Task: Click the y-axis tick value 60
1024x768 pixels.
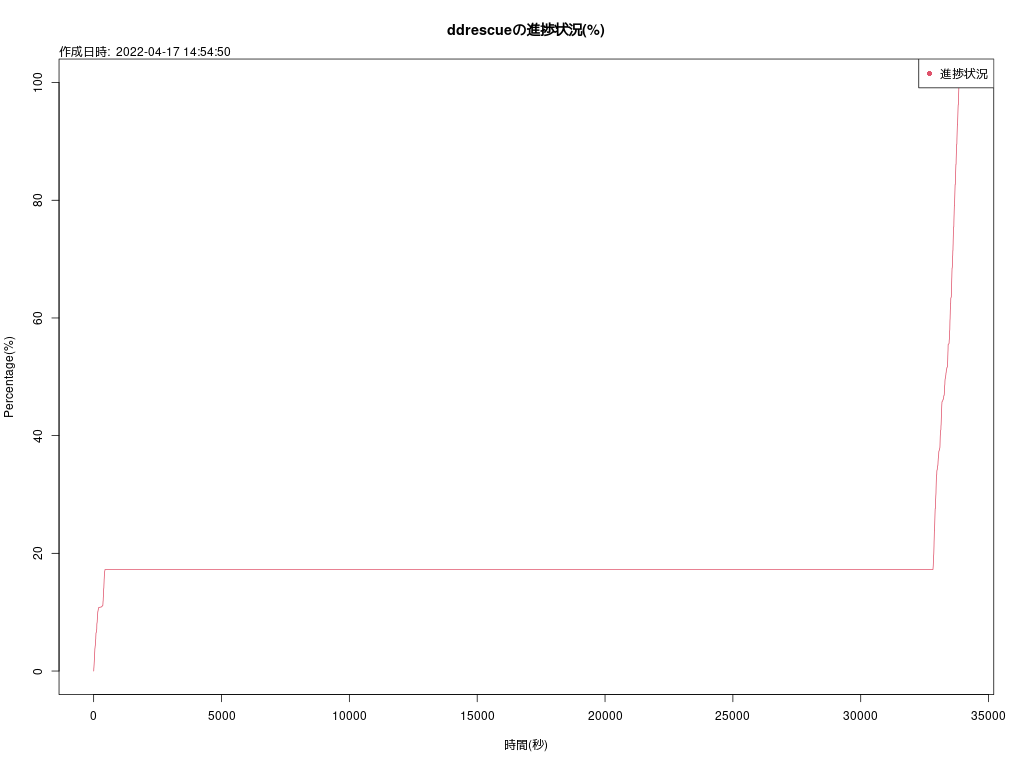Action: click(38, 318)
